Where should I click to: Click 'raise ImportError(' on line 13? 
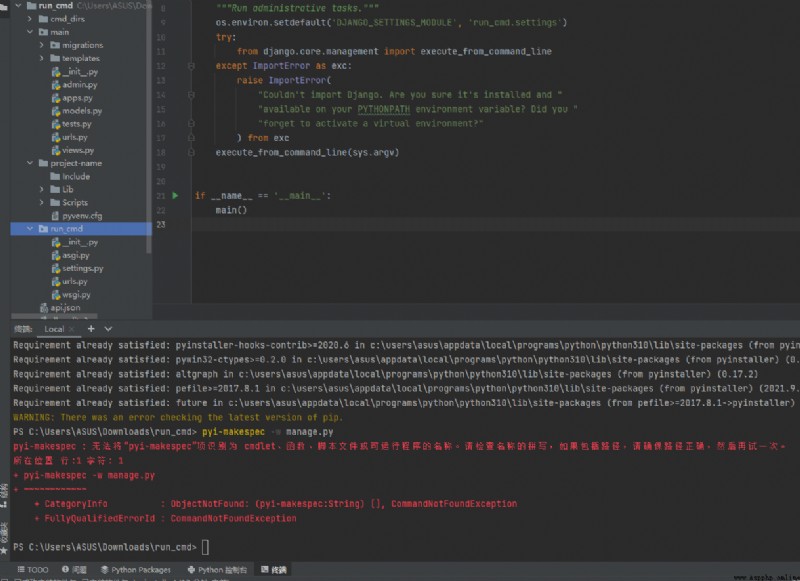[284, 81]
